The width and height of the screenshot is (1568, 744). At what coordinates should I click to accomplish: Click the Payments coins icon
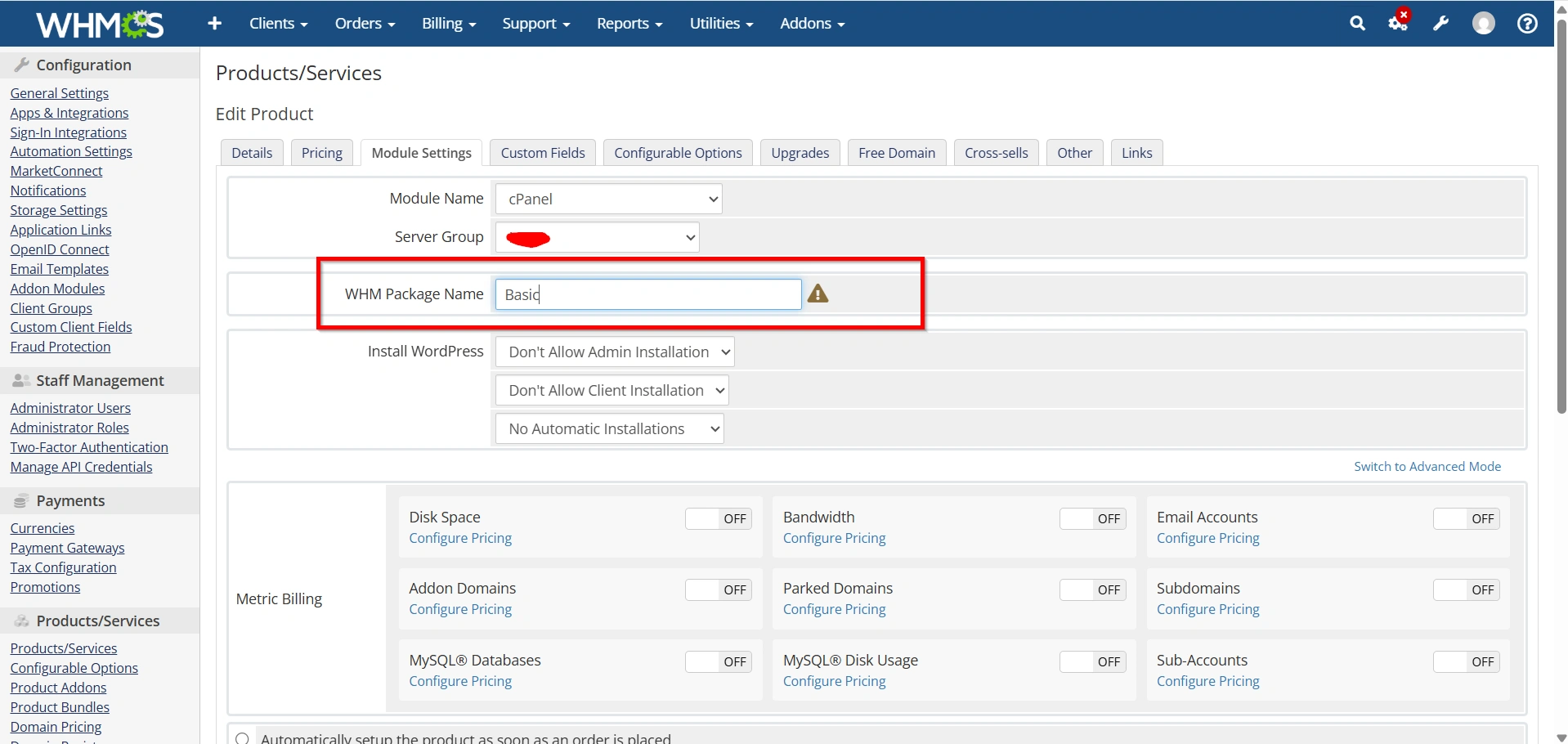tap(21, 500)
